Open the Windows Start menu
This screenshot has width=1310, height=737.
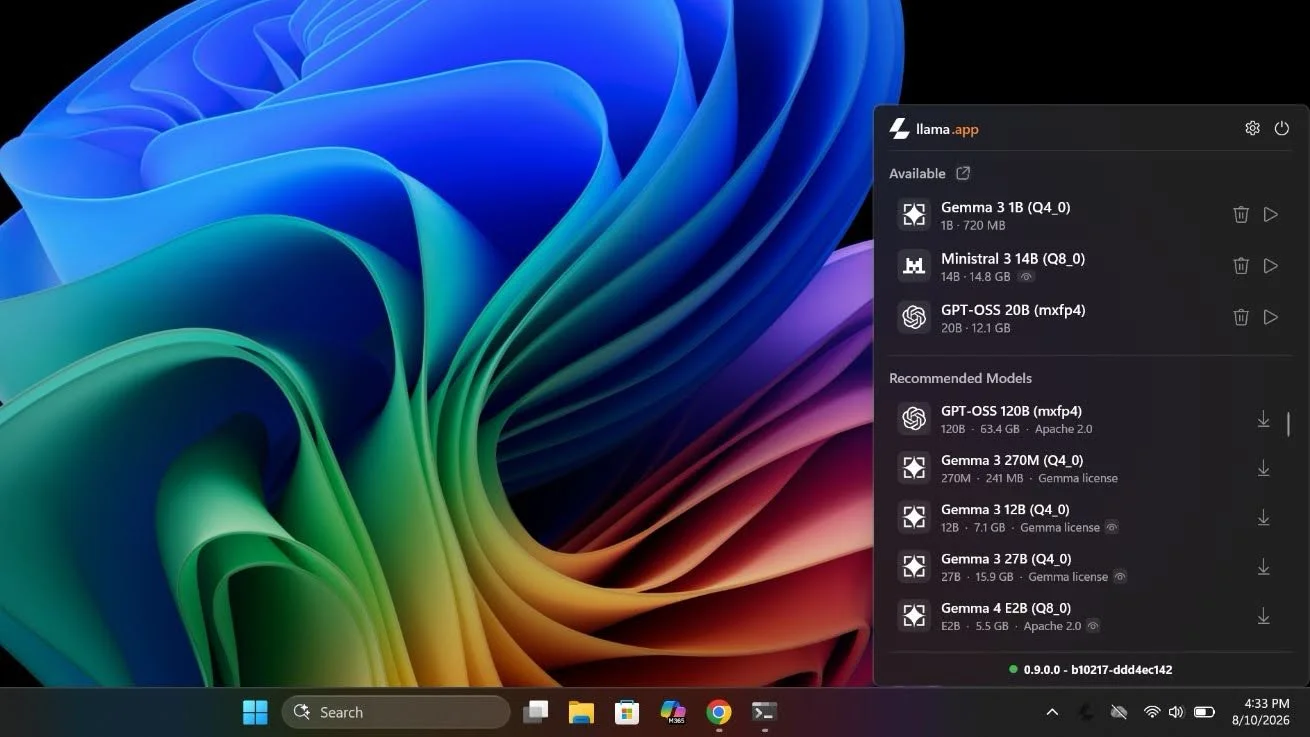coord(255,712)
